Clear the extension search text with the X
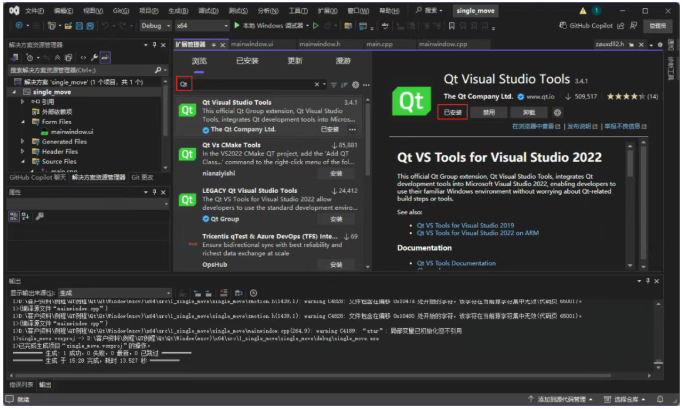This screenshot has width=683, height=409. click(317, 85)
